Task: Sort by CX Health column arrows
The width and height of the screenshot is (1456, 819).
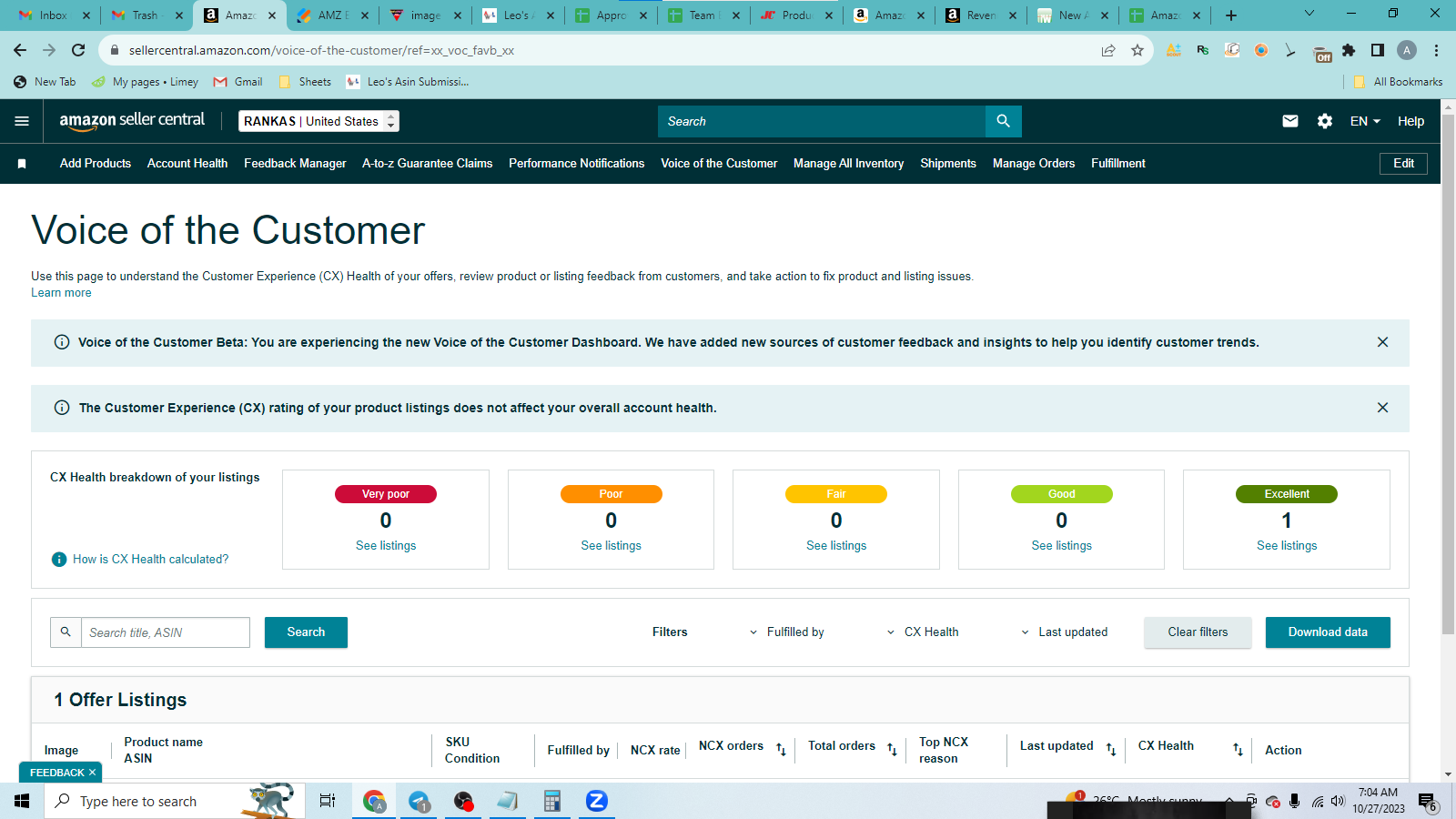Action: coord(1238,749)
